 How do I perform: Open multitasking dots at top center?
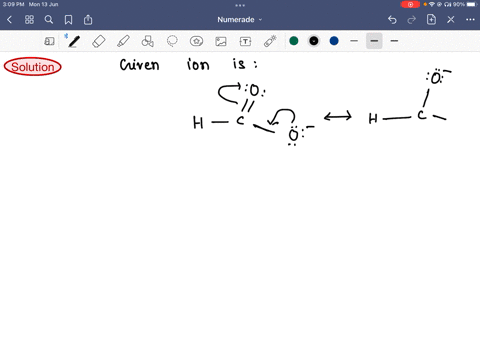point(240,5)
